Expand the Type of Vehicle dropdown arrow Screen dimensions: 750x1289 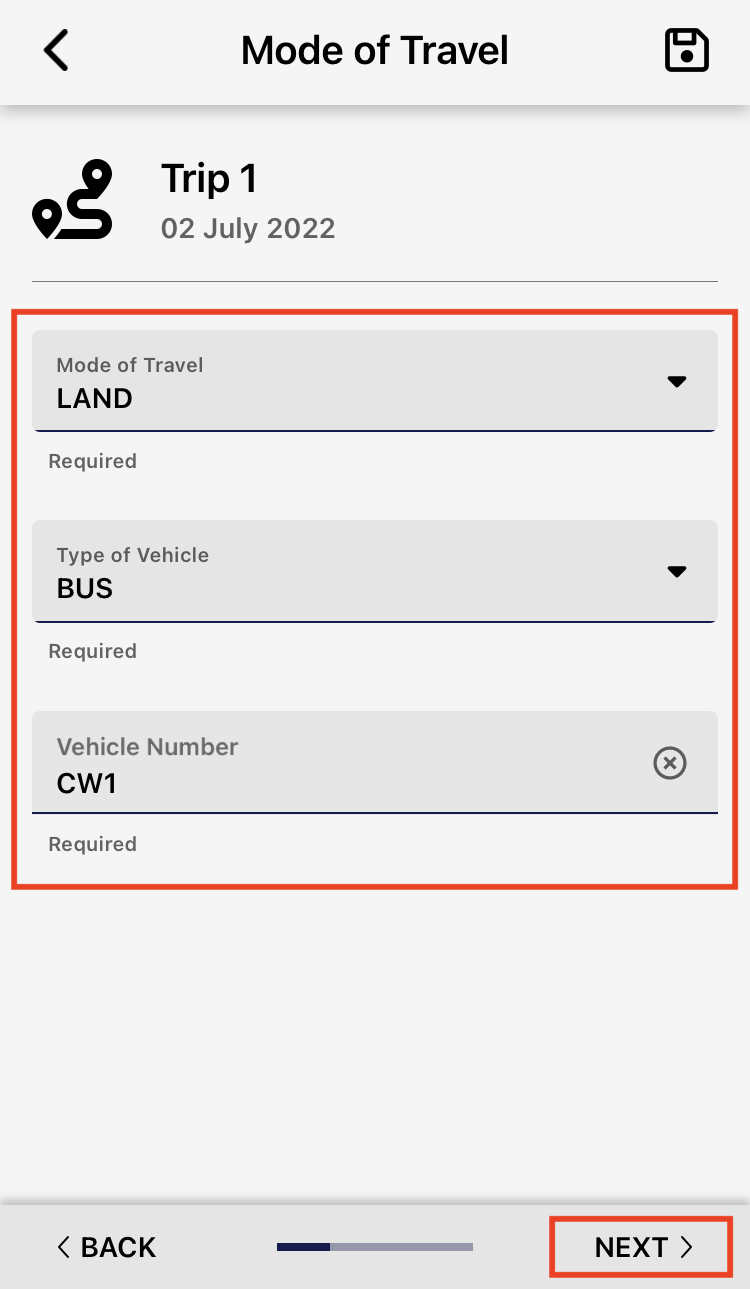tap(677, 571)
